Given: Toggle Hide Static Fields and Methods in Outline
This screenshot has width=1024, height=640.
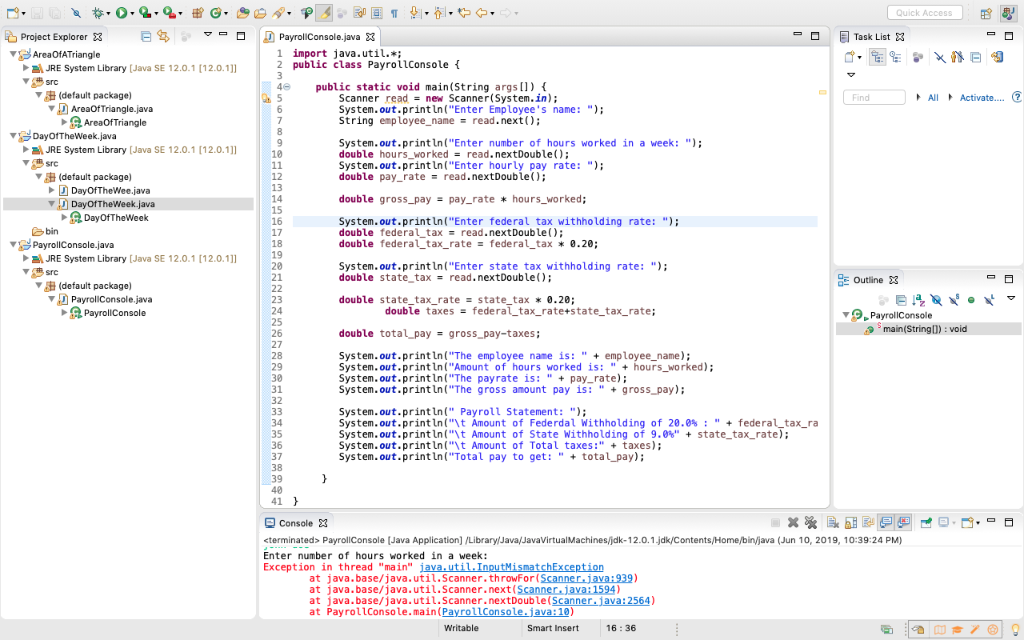Looking at the screenshot, I should 953,300.
